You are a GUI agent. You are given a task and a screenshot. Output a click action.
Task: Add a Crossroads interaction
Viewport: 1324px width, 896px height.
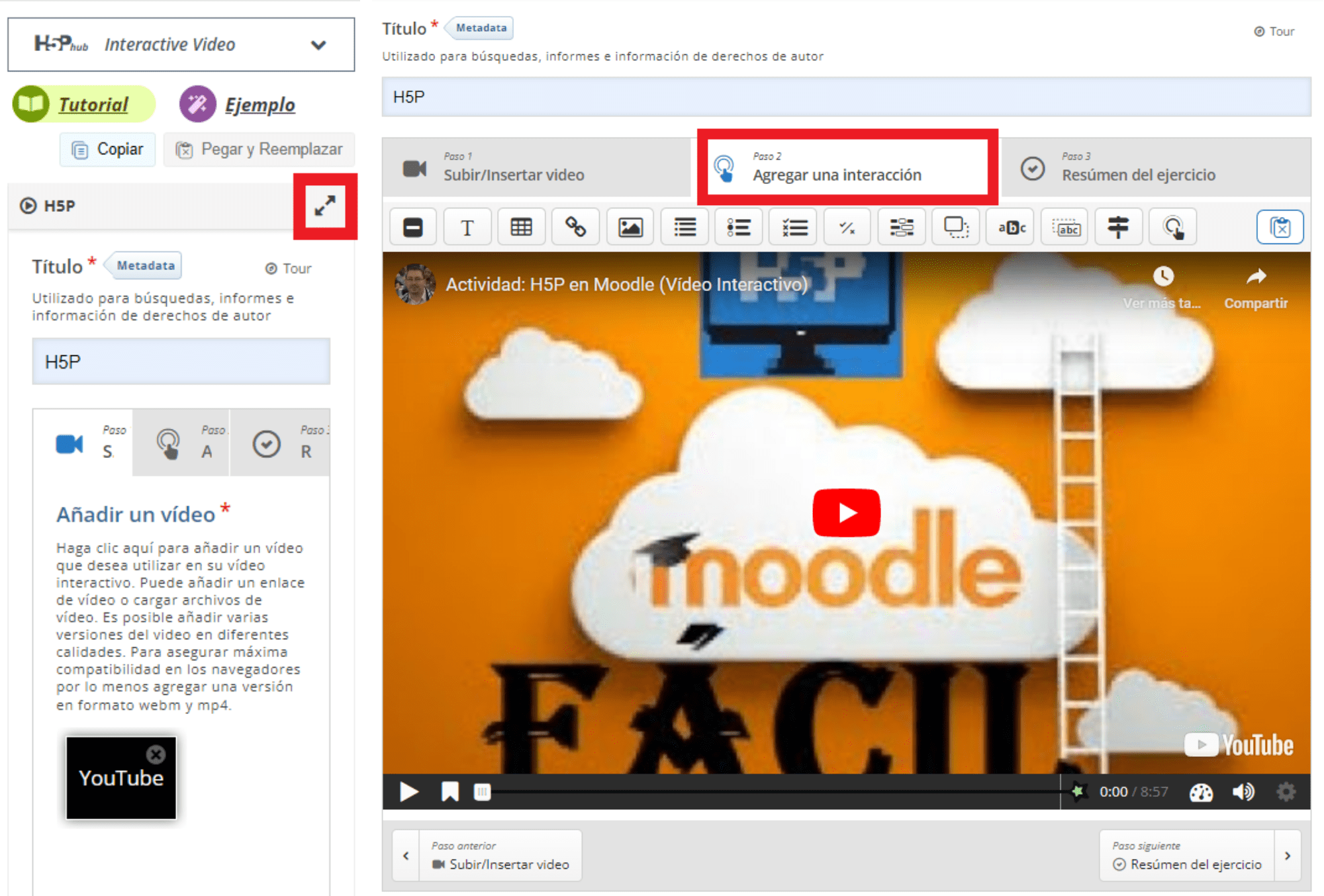pyautogui.click(x=1119, y=228)
